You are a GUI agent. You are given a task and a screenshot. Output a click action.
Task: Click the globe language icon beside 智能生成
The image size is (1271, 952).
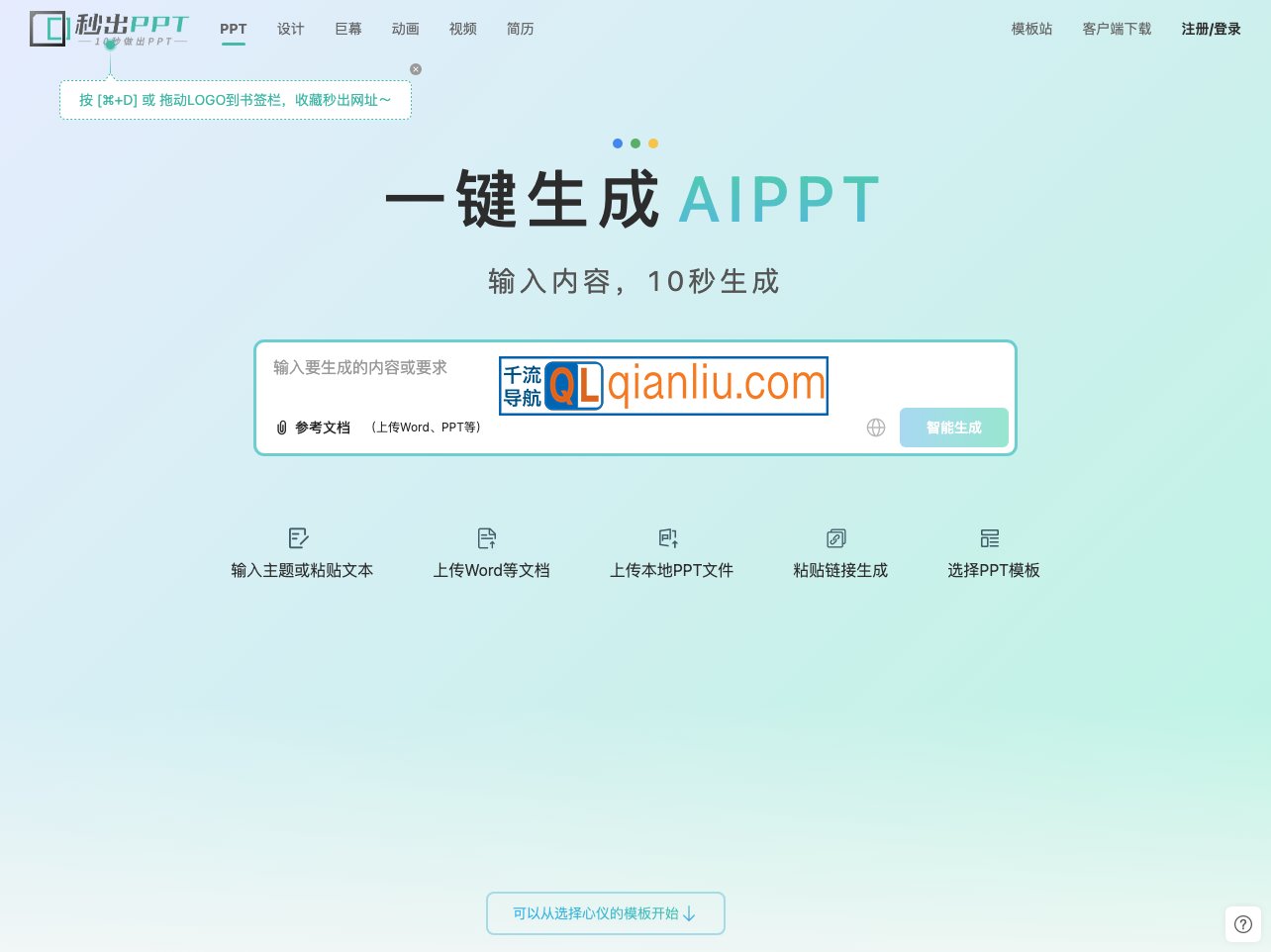tap(876, 428)
